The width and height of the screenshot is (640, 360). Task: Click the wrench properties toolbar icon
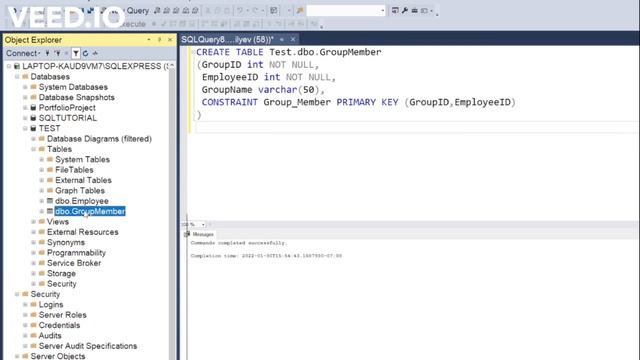[x=405, y=11]
